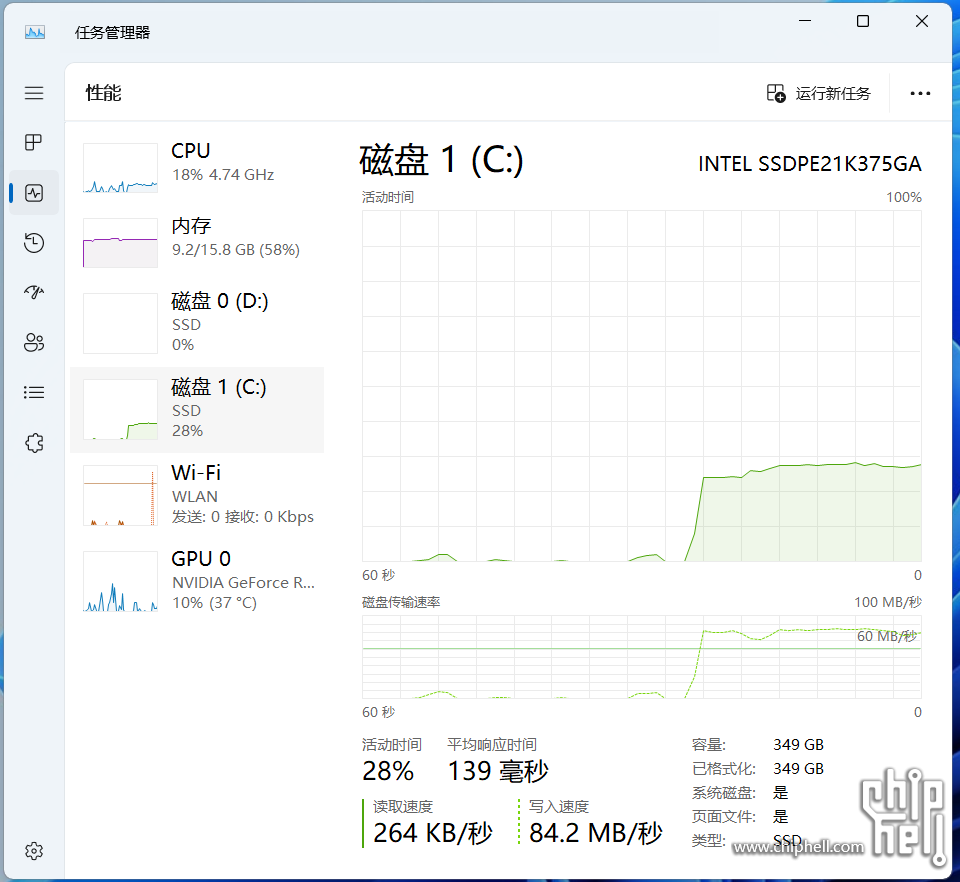Click the 性能 page title
The image size is (960, 882).
pos(103,93)
